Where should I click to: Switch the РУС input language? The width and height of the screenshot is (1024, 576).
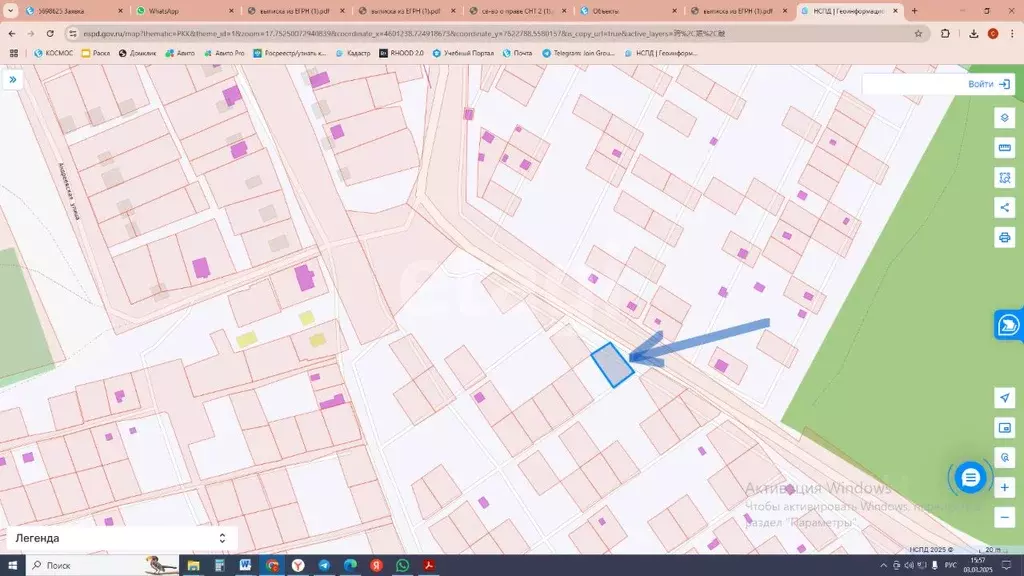(x=950, y=565)
